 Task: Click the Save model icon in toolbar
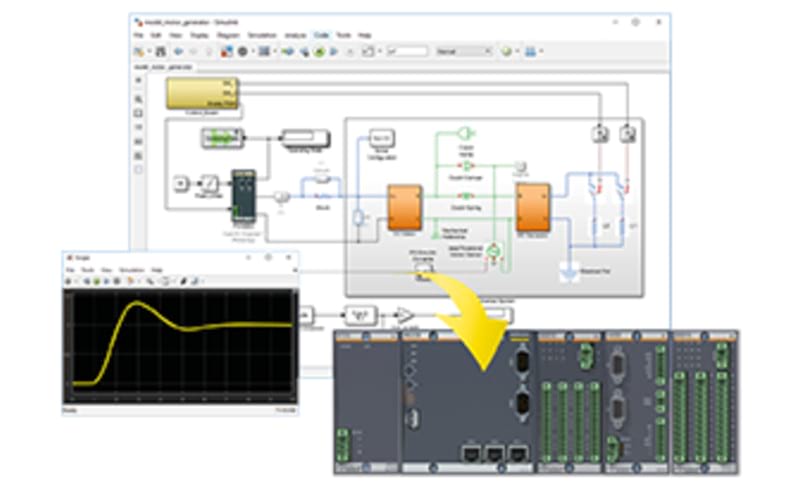[160, 50]
